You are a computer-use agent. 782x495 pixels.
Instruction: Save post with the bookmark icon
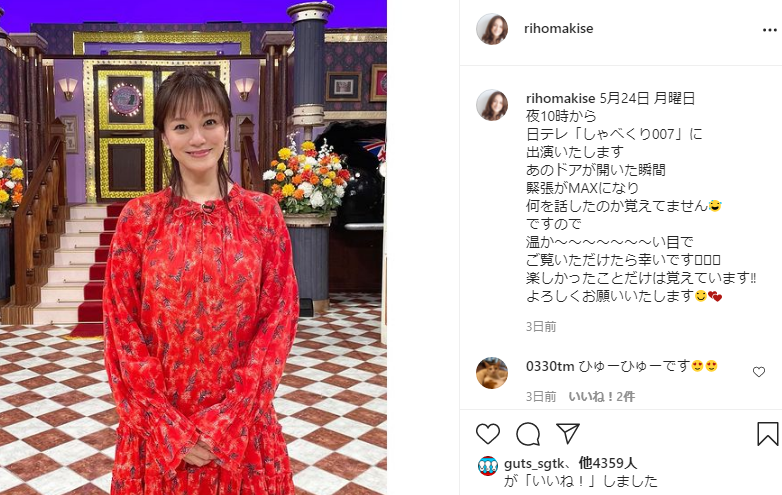tap(768, 434)
